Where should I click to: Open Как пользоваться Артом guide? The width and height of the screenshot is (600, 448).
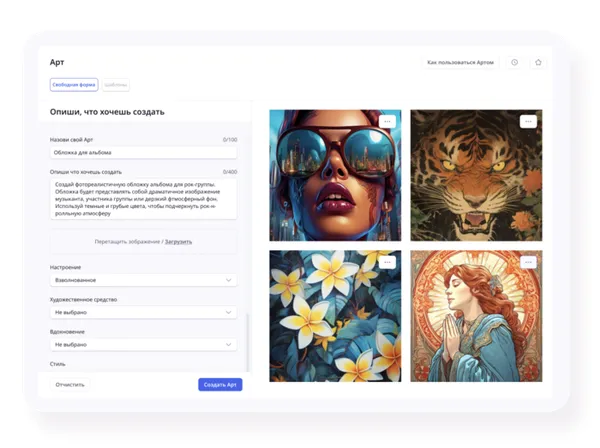[x=459, y=62]
